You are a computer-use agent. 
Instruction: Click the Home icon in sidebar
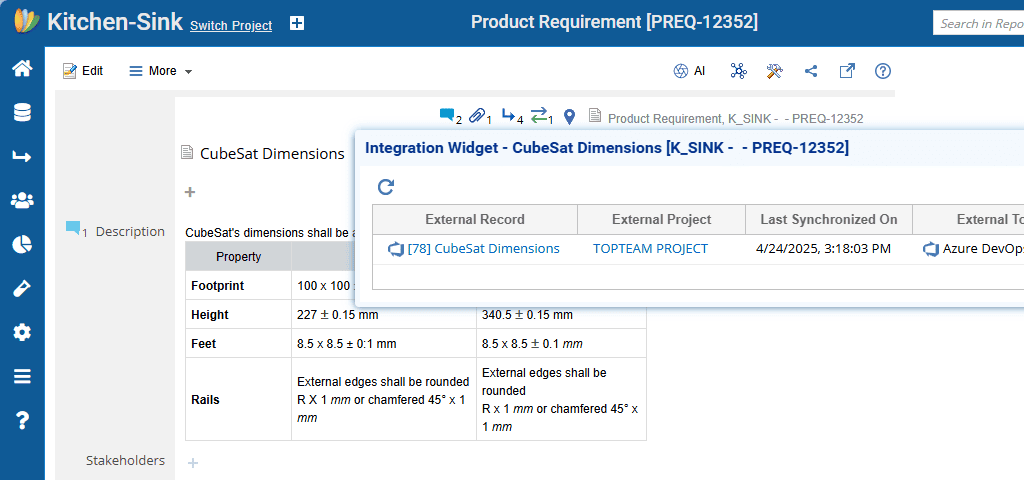click(x=22, y=68)
